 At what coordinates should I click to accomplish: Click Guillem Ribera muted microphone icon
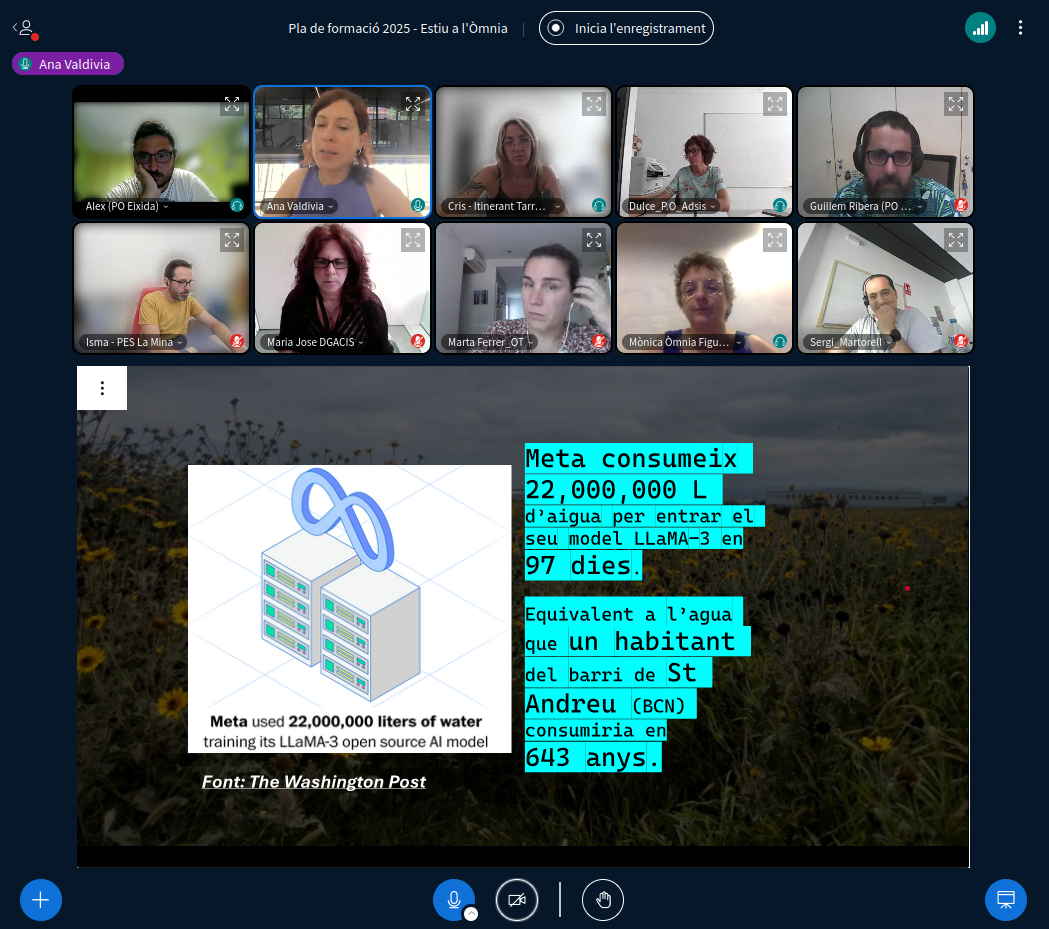click(x=961, y=205)
